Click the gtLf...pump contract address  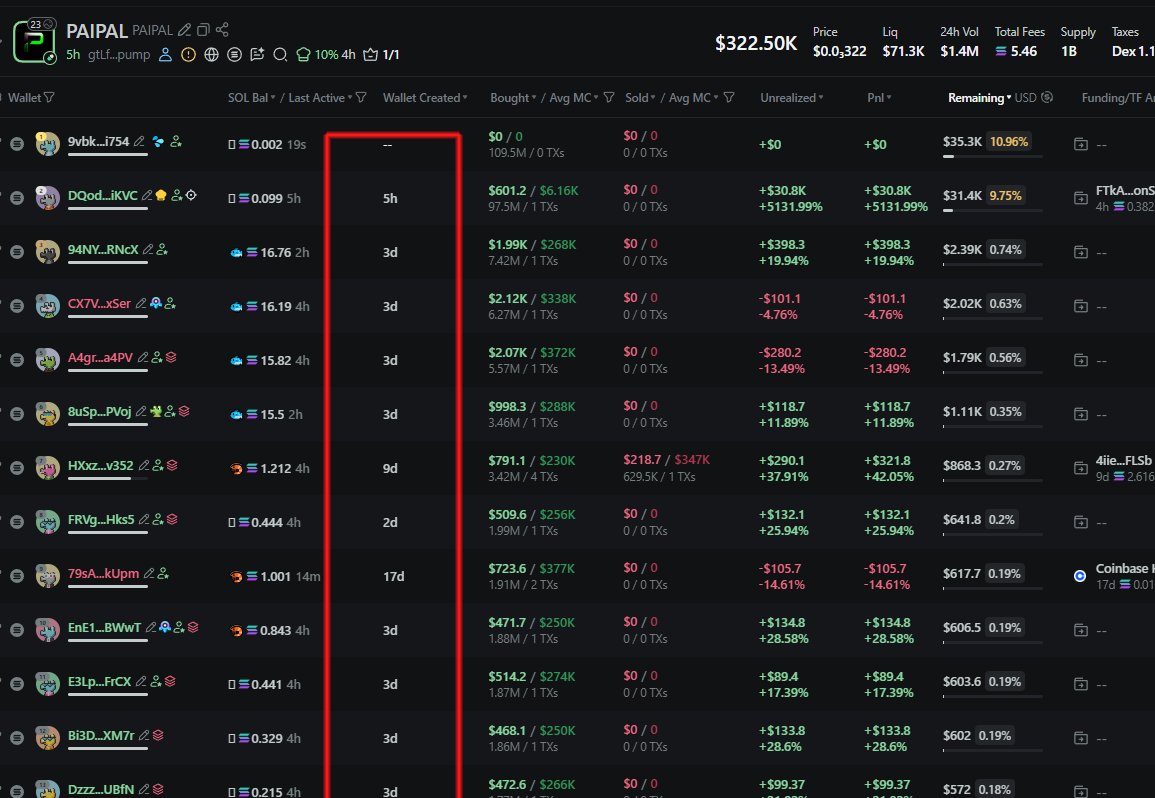[118, 55]
